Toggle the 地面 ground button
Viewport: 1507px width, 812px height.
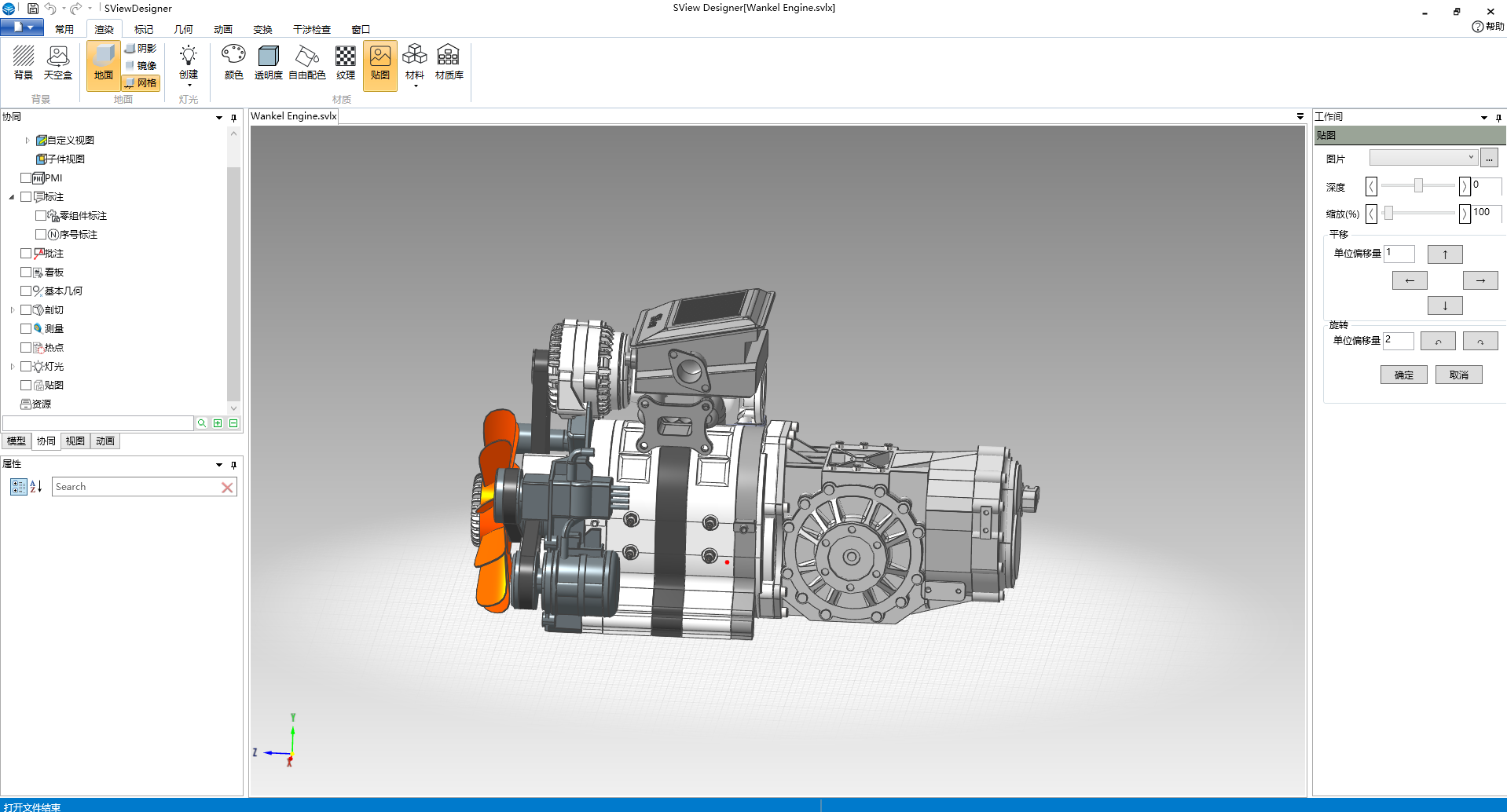click(104, 64)
